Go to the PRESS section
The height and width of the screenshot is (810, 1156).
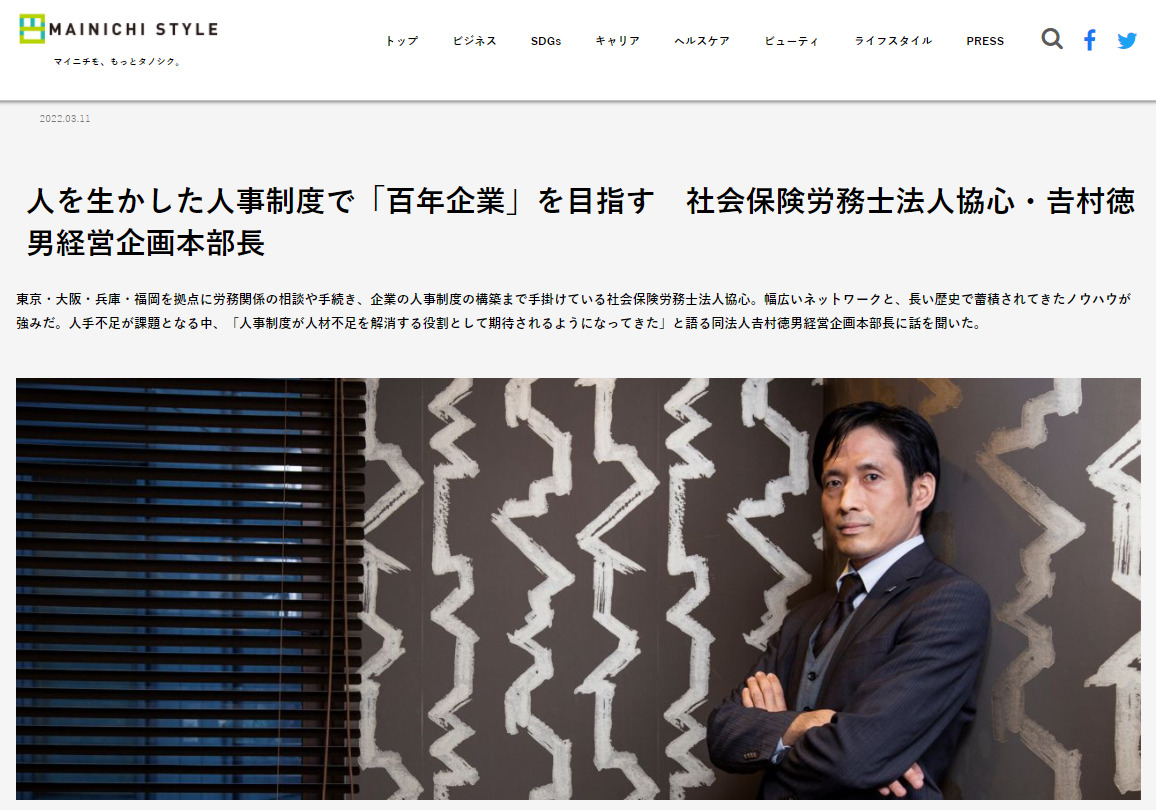coord(985,41)
